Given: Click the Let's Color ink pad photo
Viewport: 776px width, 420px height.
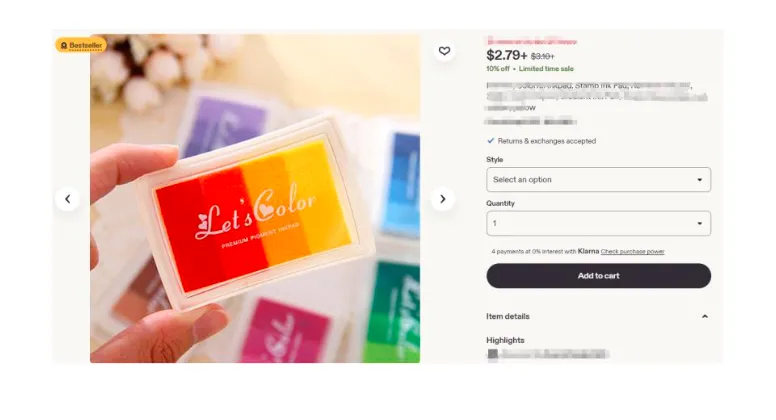Looking at the screenshot, I should pyautogui.click(x=255, y=198).
